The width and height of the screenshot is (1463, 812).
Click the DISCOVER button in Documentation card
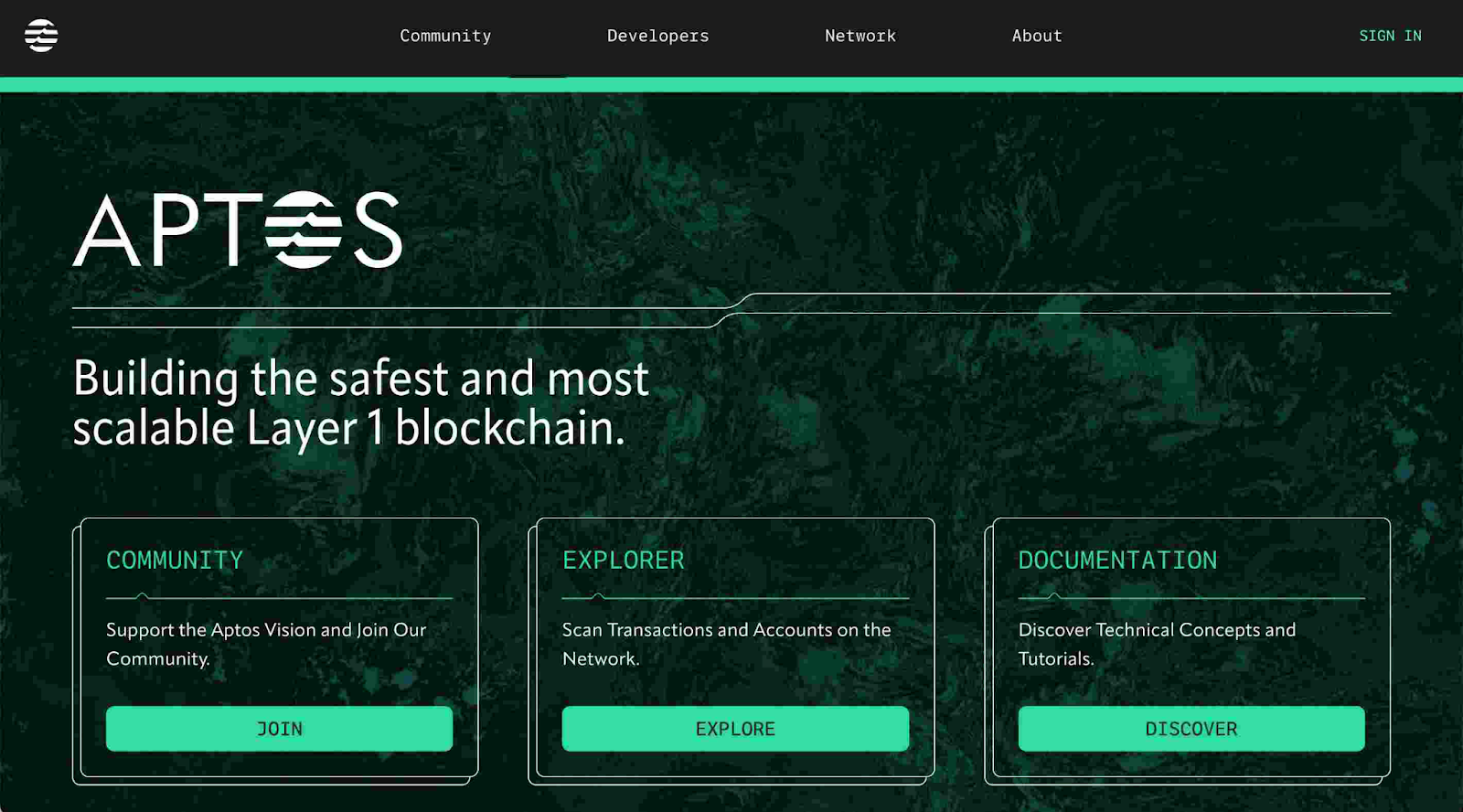pyautogui.click(x=1191, y=729)
